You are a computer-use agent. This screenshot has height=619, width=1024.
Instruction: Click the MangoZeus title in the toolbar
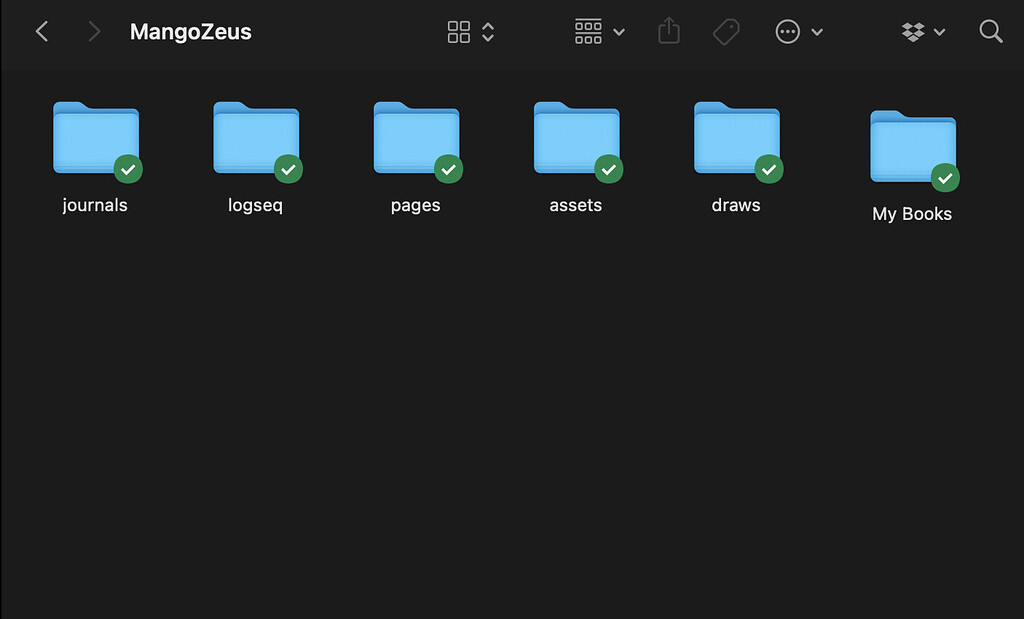tap(190, 31)
